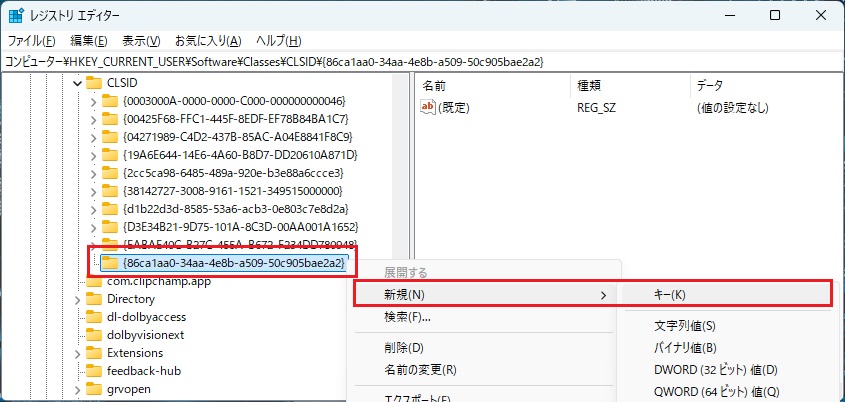Click the CLSID folder icon

click(94, 83)
